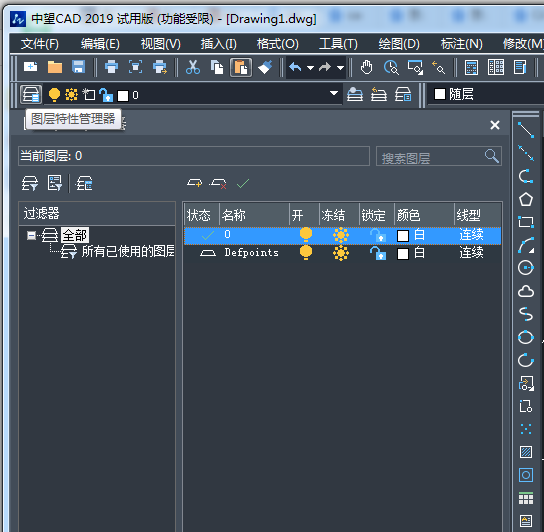Click the white color swatch of layer 0

[x=402, y=236]
